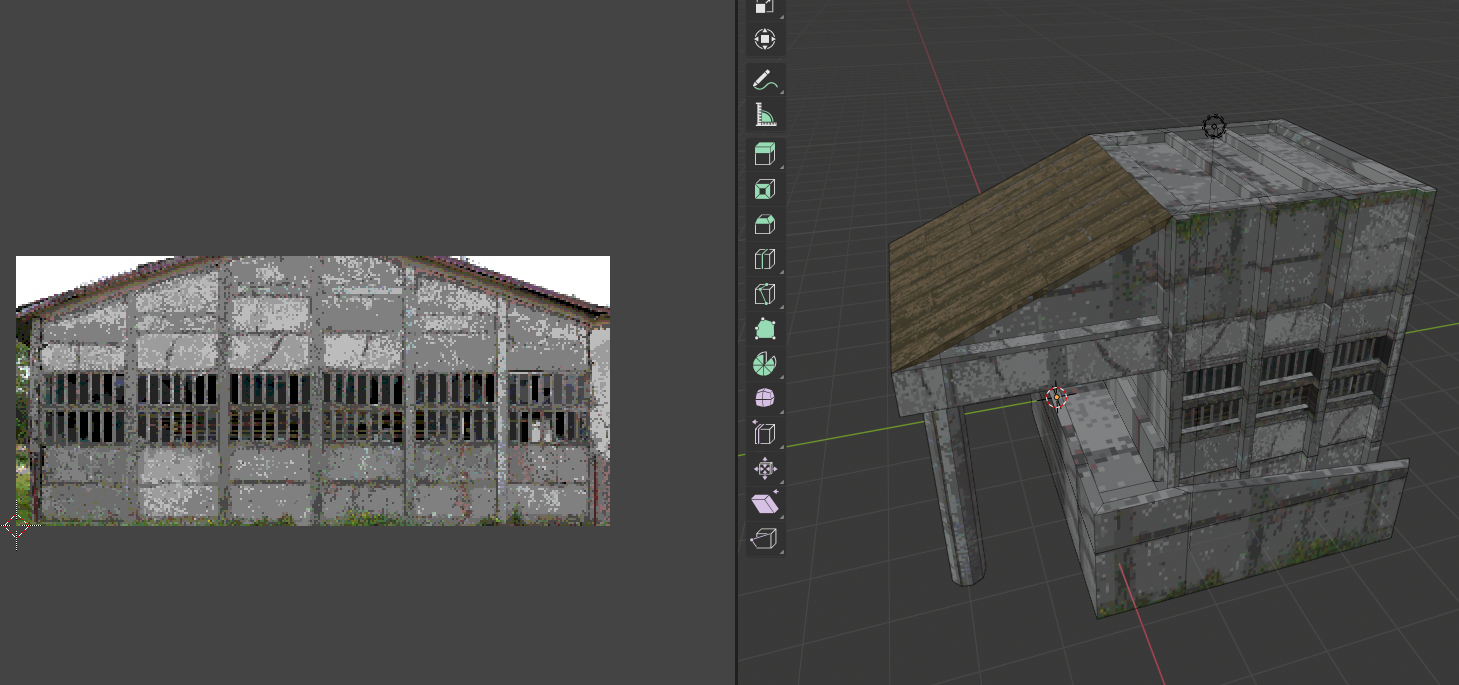Viewport: 1459px width, 685px height.
Task: Select the Edge Slide tool
Action: click(x=765, y=434)
